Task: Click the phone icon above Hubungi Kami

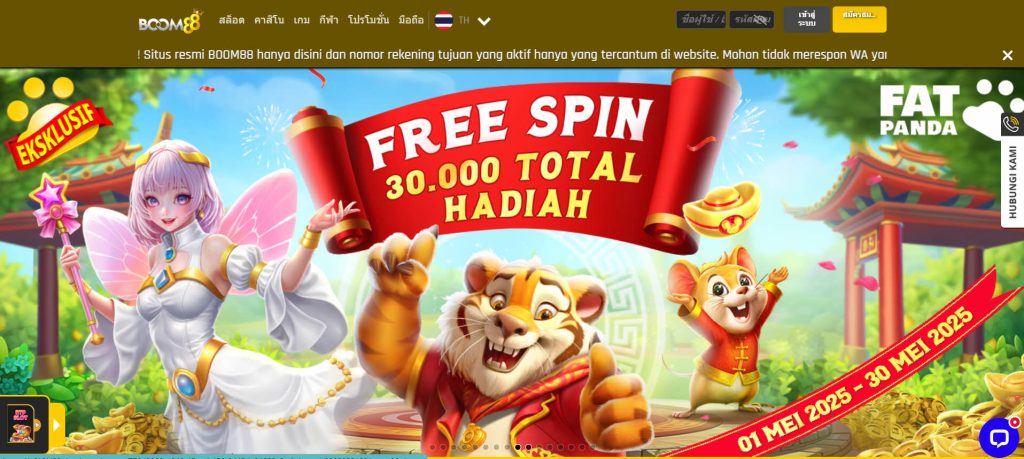Action: click(x=1012, y=124)
